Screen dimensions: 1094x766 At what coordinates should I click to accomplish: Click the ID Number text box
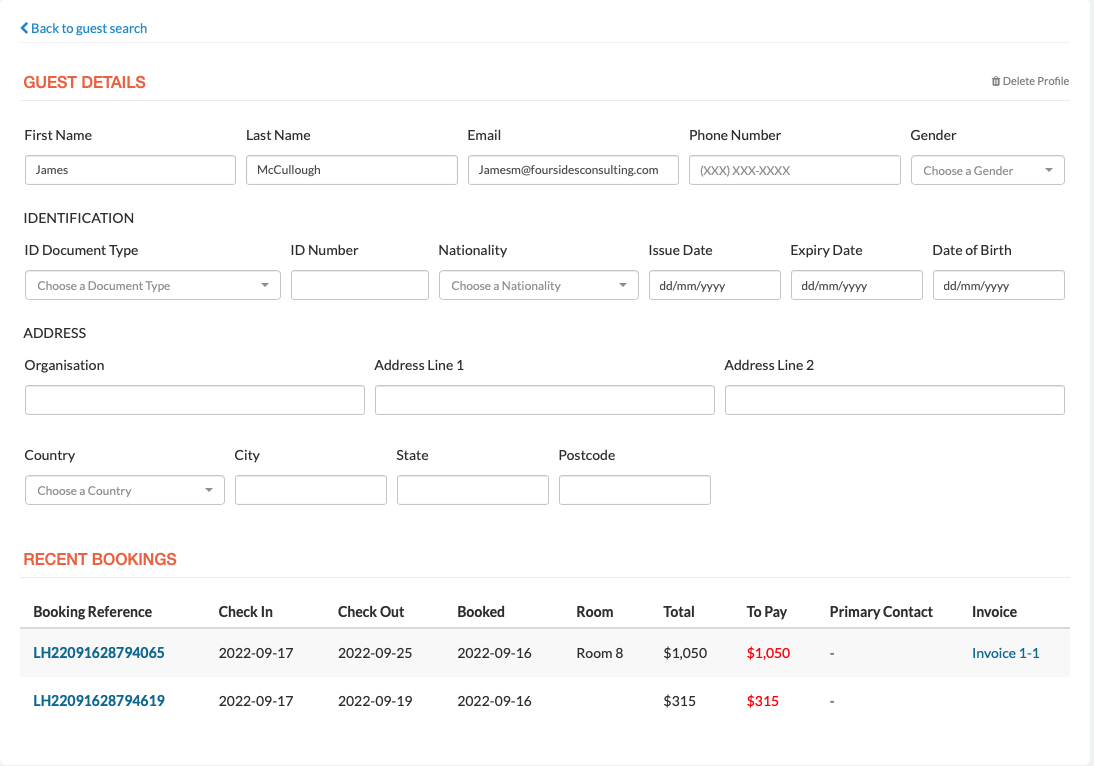pos(359,285)
